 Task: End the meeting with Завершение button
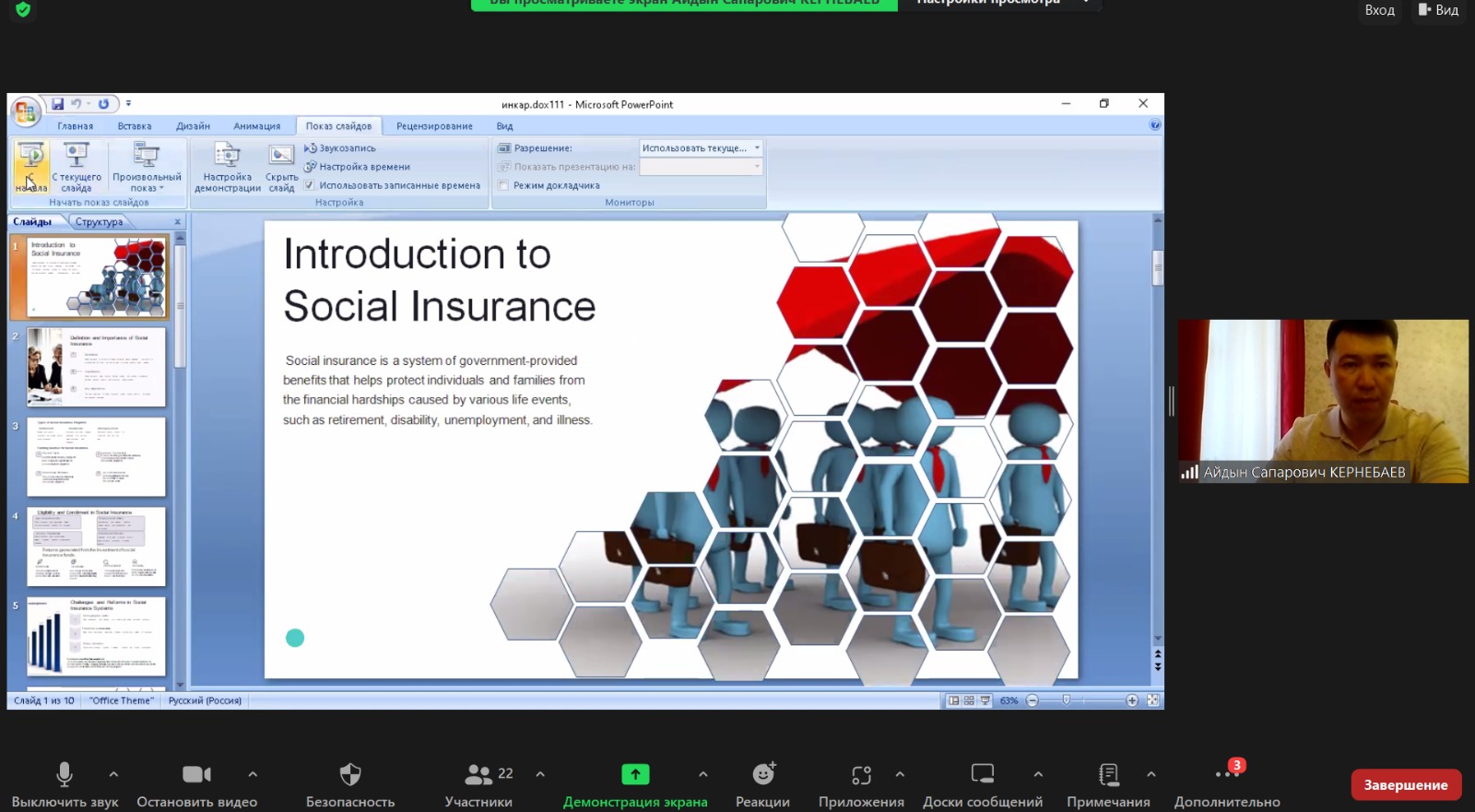[1406, 784]
